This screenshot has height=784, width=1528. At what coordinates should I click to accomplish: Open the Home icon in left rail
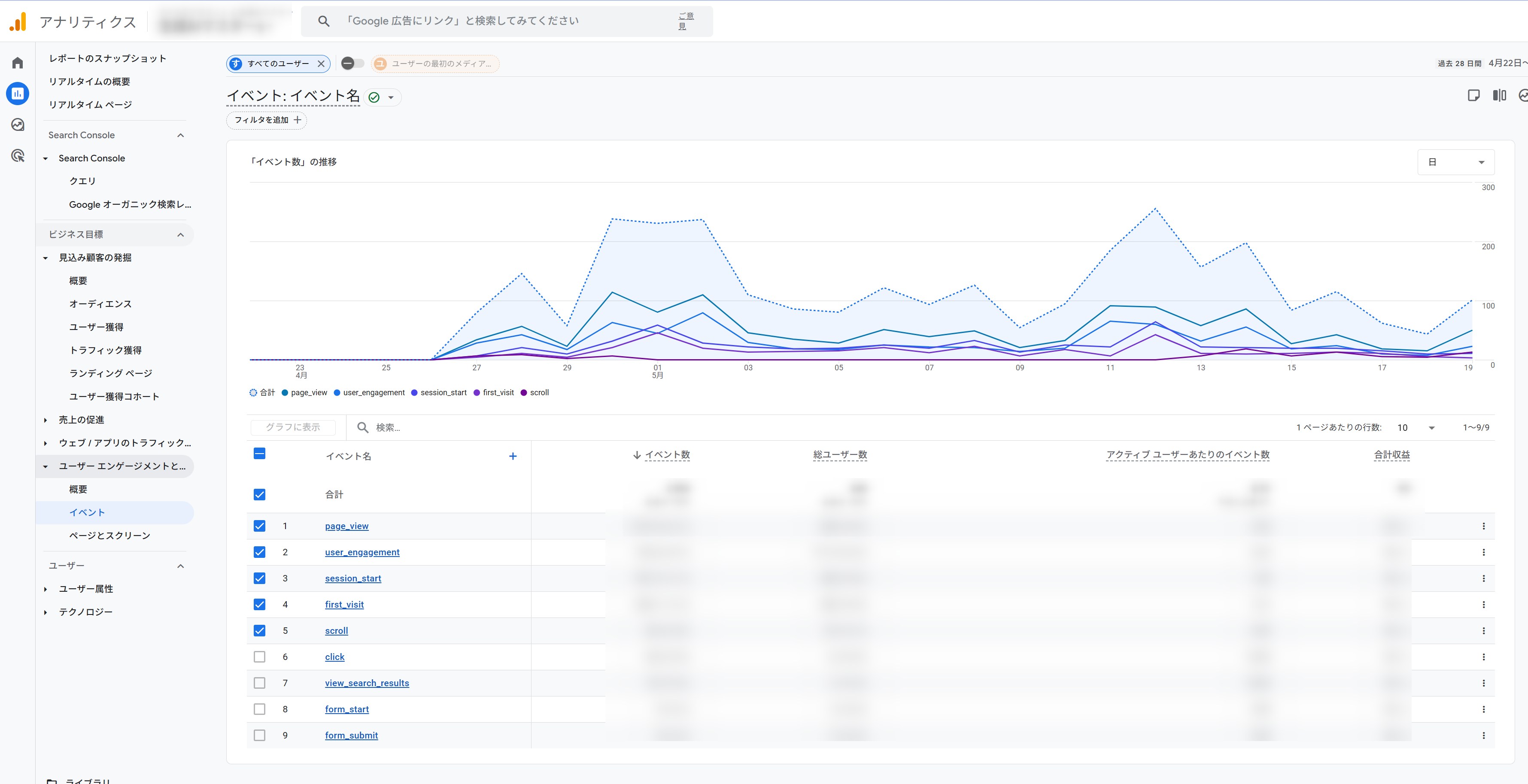tap(18, 63)
